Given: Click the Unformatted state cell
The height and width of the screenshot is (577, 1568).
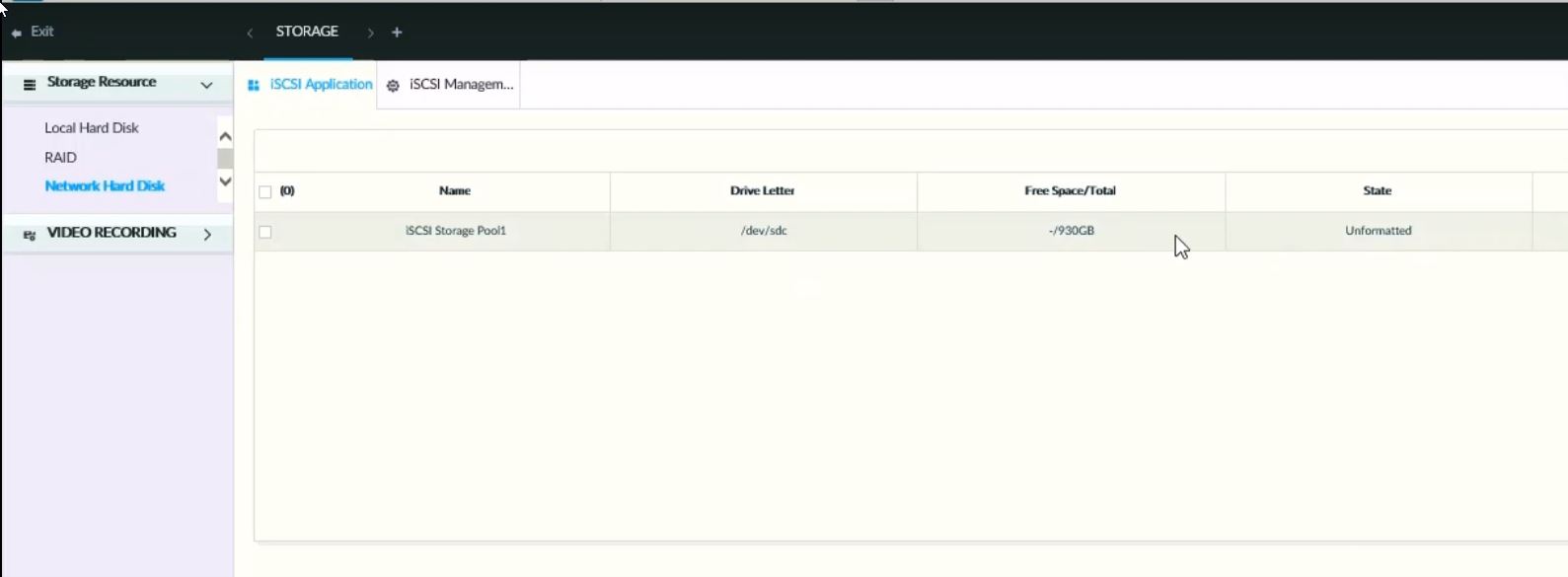Looking at the screenshot, I should 1379,231.
